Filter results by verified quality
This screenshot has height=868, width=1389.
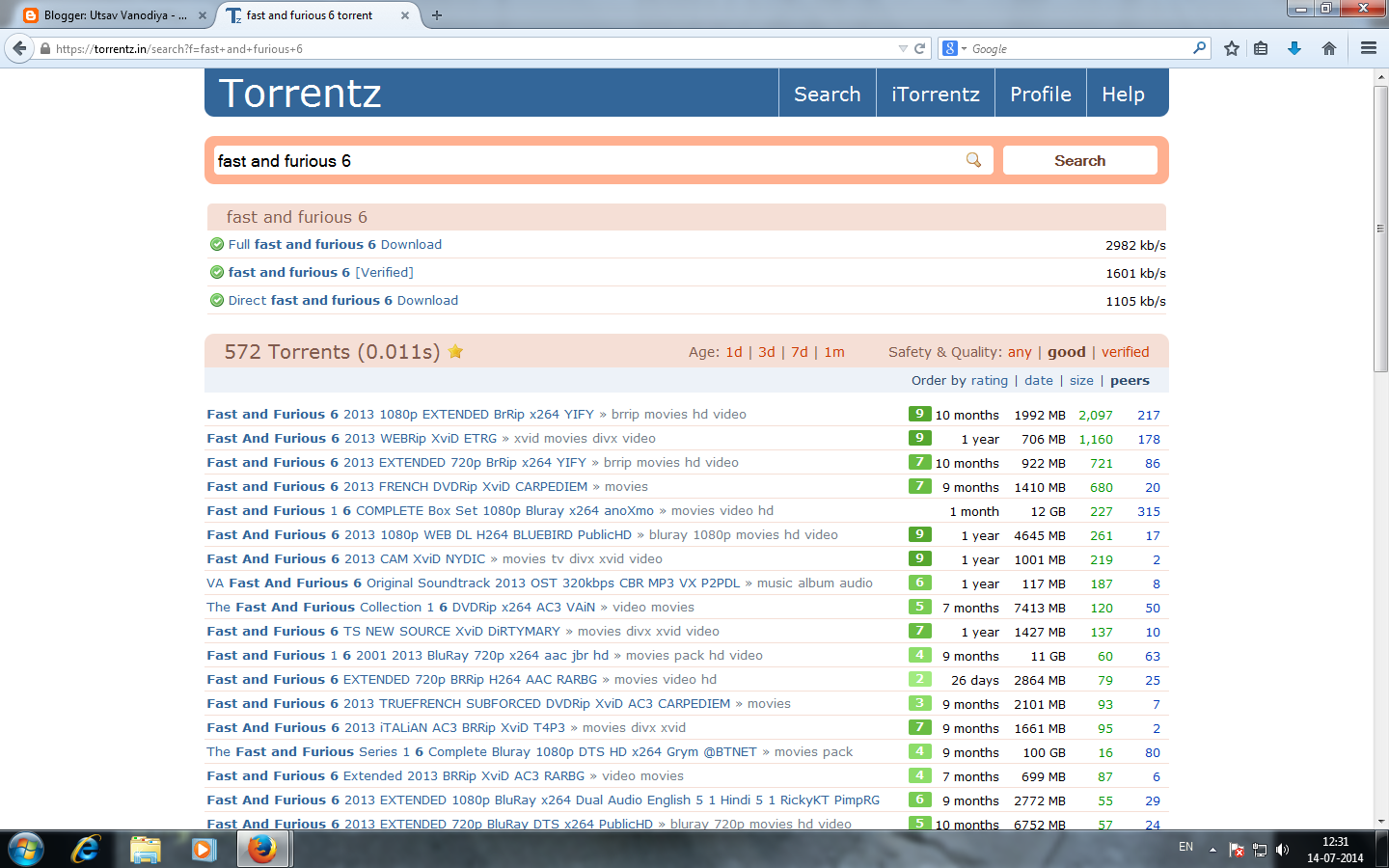pos(1125,352)
